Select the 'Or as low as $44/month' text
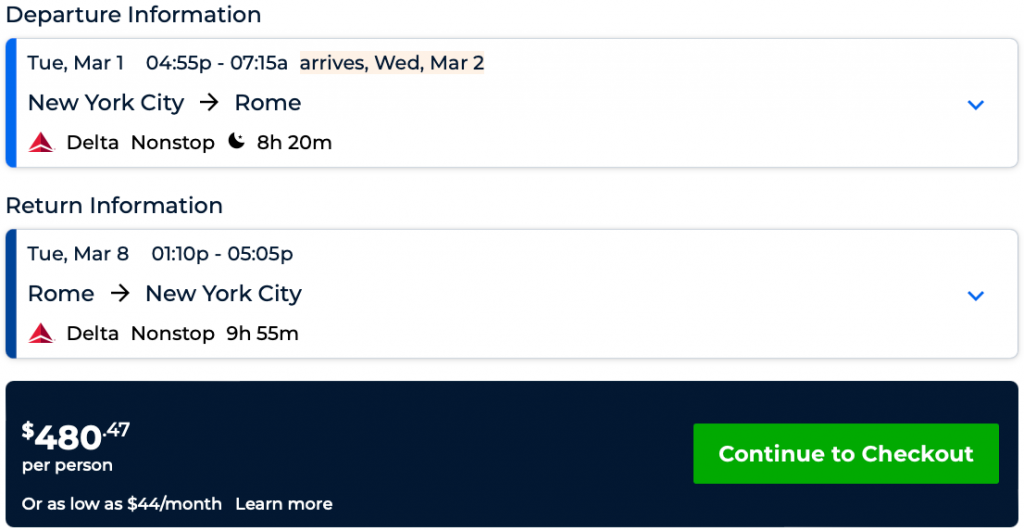 tap(122, 504)
